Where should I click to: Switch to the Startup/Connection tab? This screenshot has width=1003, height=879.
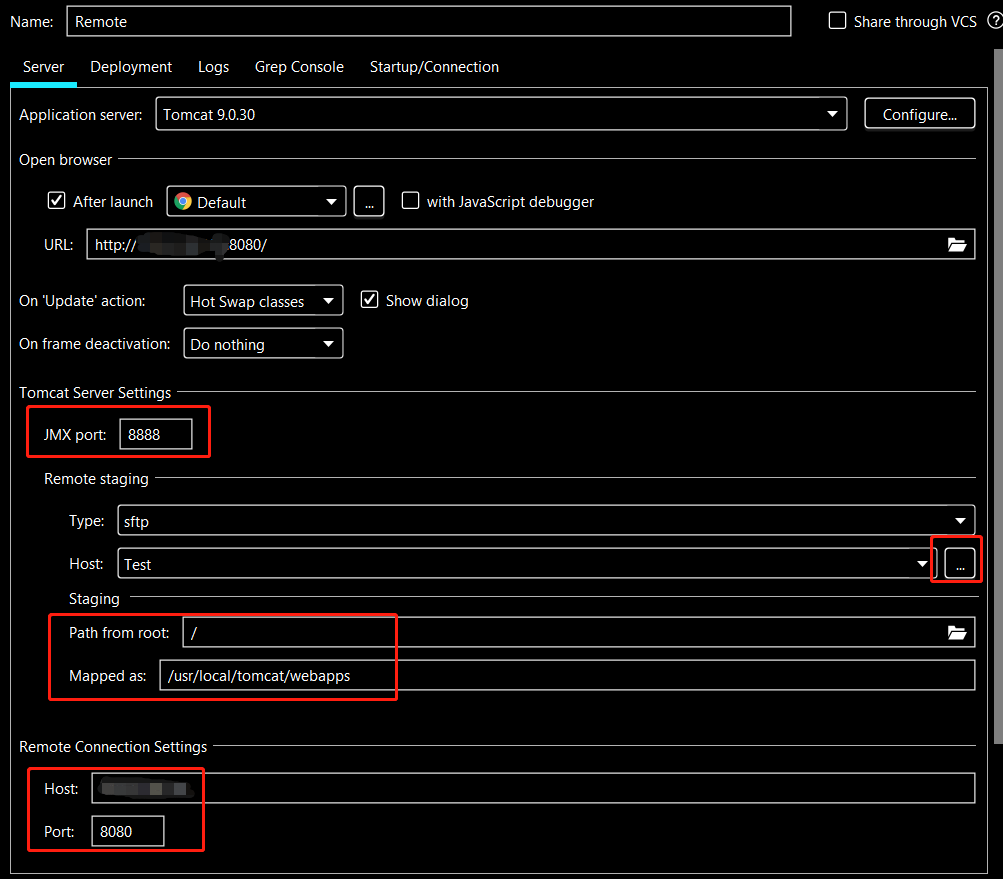click(434, 67)
